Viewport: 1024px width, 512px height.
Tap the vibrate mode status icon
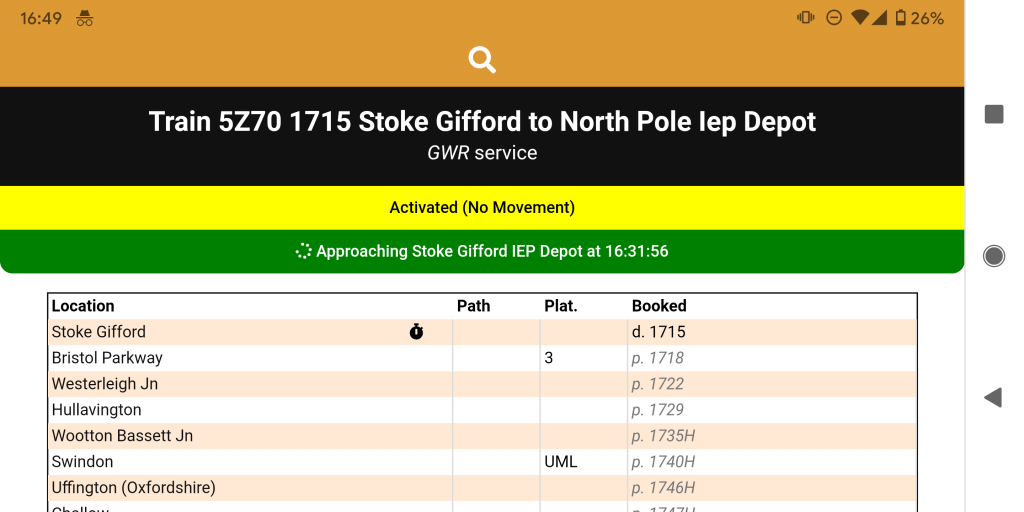tap(805, 18)
